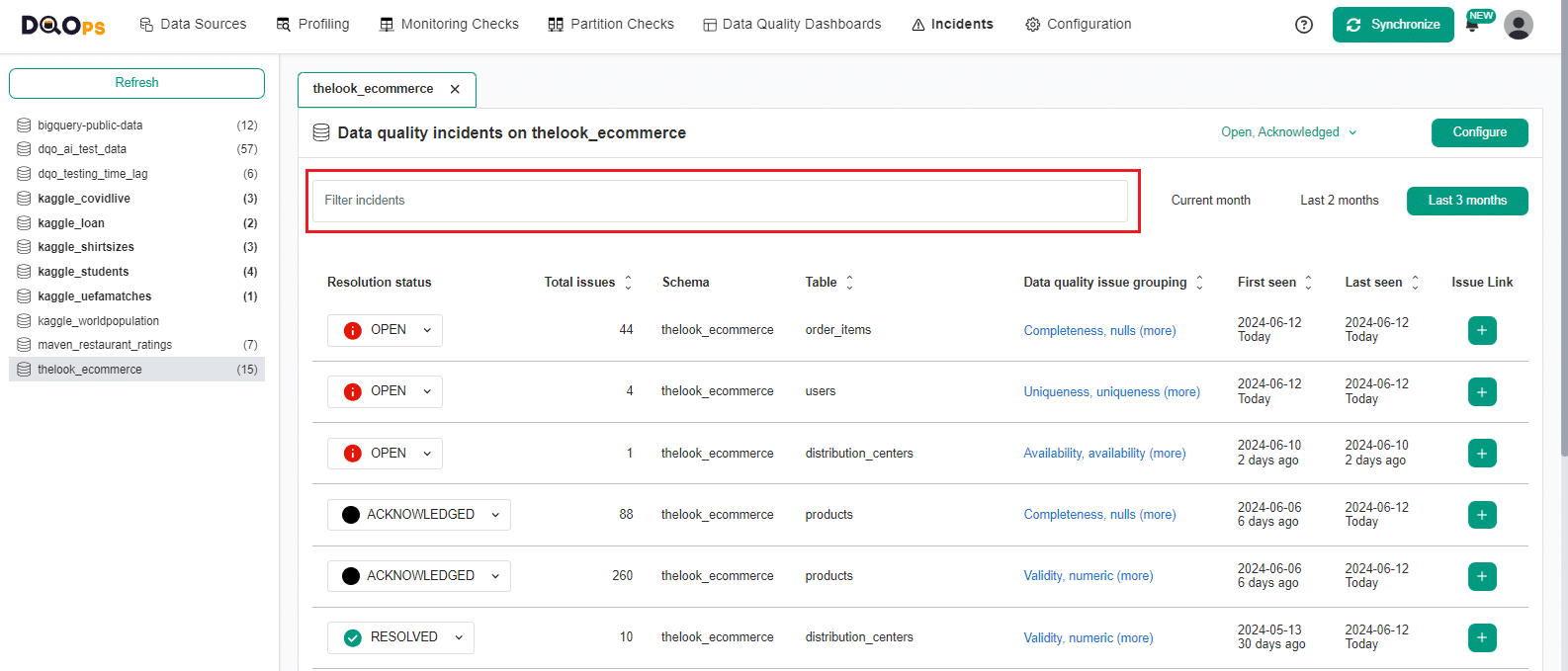
Task: Add issue link for order_items row
Action: (1482, 330)
